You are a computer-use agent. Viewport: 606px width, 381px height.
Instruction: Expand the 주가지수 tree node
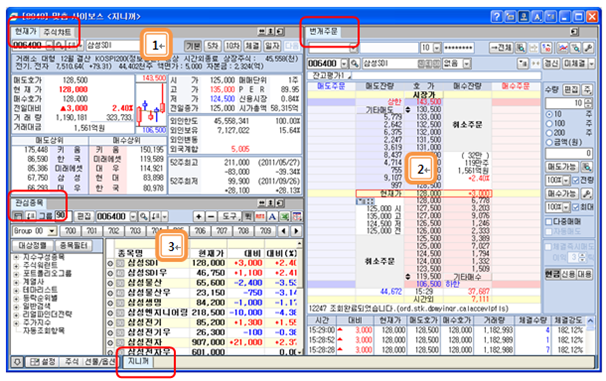(x=17, y=323)
